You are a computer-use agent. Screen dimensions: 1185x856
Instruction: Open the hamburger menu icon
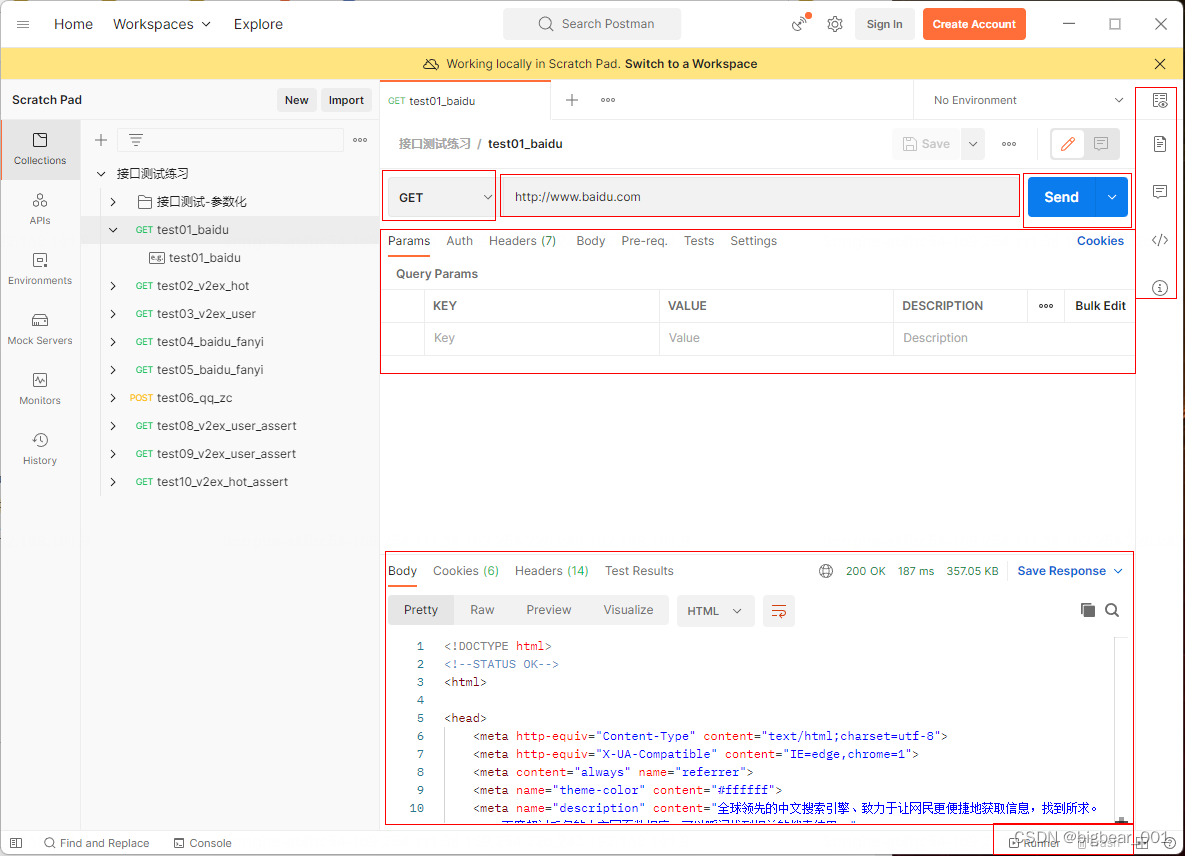pyautogui.click(x=23, y=24)
